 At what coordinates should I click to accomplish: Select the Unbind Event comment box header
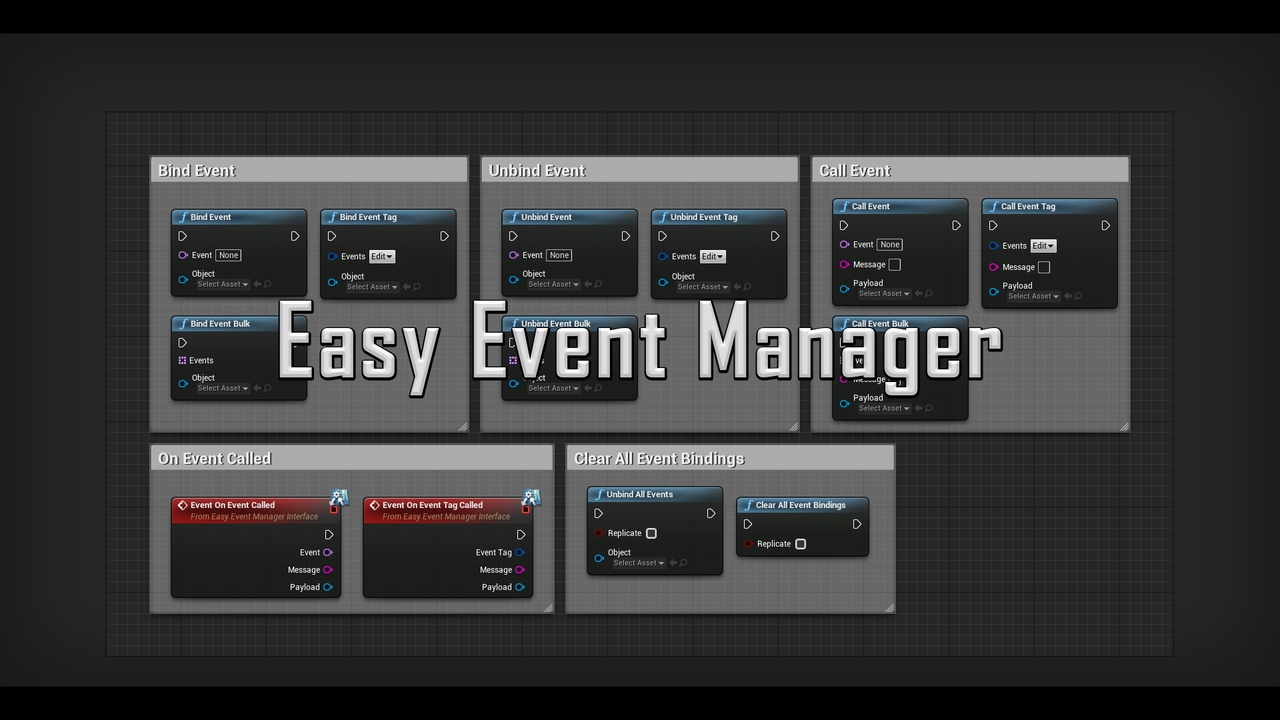point(640,170)
